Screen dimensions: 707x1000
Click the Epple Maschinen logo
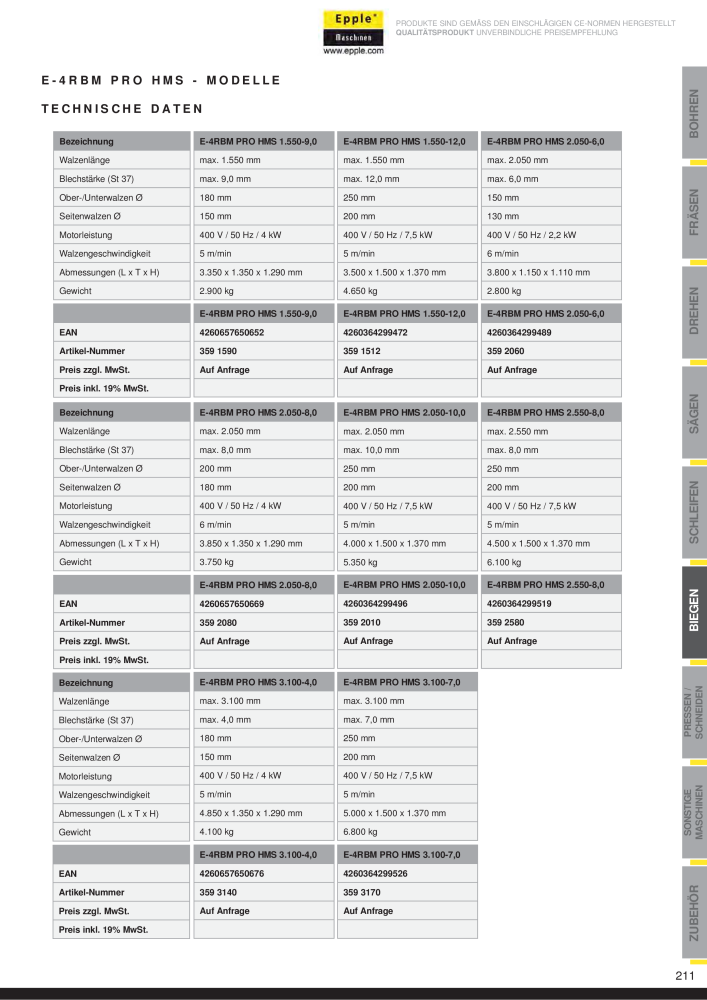353,28
